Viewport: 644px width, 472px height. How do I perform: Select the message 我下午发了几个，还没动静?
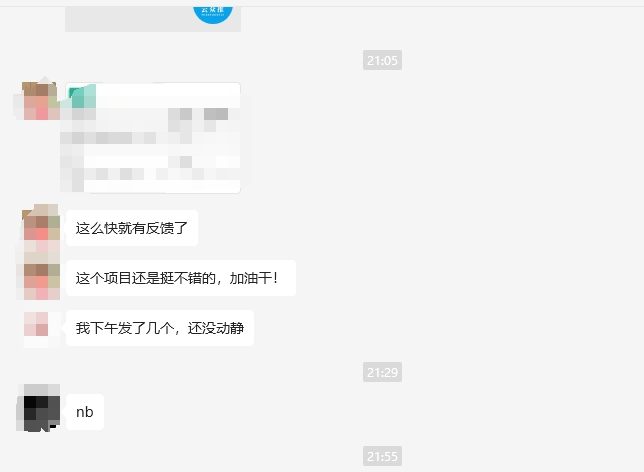pyautogui.click(x=160, y=328)
